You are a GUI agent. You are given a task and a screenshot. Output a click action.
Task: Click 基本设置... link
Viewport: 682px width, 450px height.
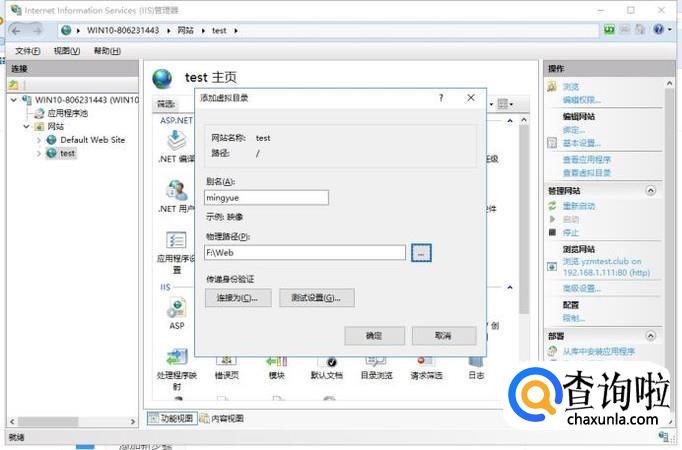(x=582, y=143)
